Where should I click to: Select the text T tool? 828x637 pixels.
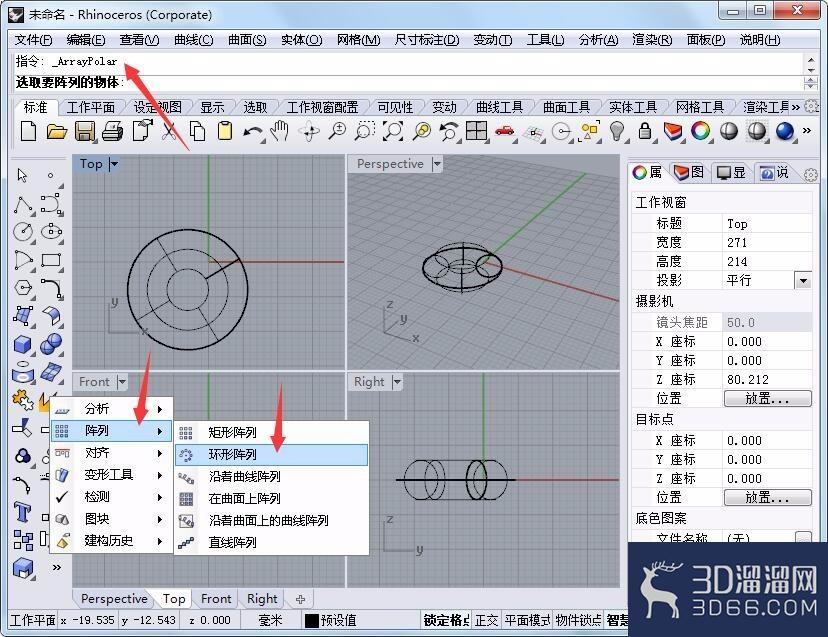click(22, 512)
